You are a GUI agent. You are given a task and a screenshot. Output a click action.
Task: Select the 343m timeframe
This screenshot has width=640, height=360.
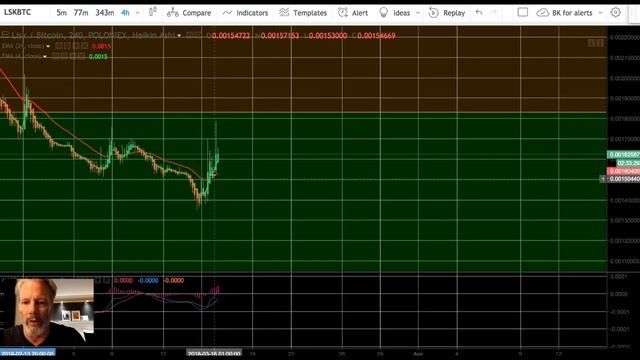coord(105,13)
